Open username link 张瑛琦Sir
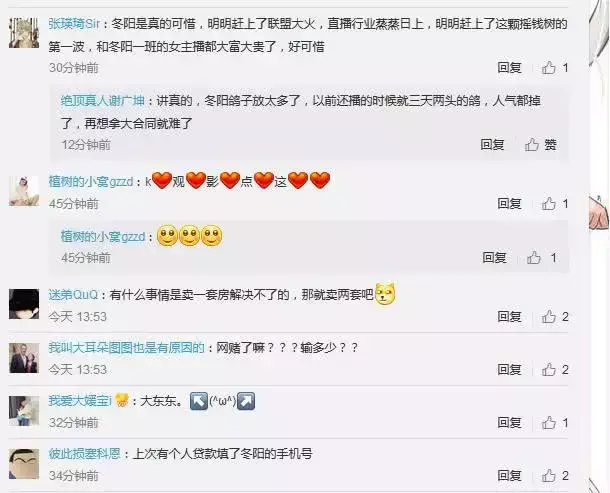 (x=74, y=24)
